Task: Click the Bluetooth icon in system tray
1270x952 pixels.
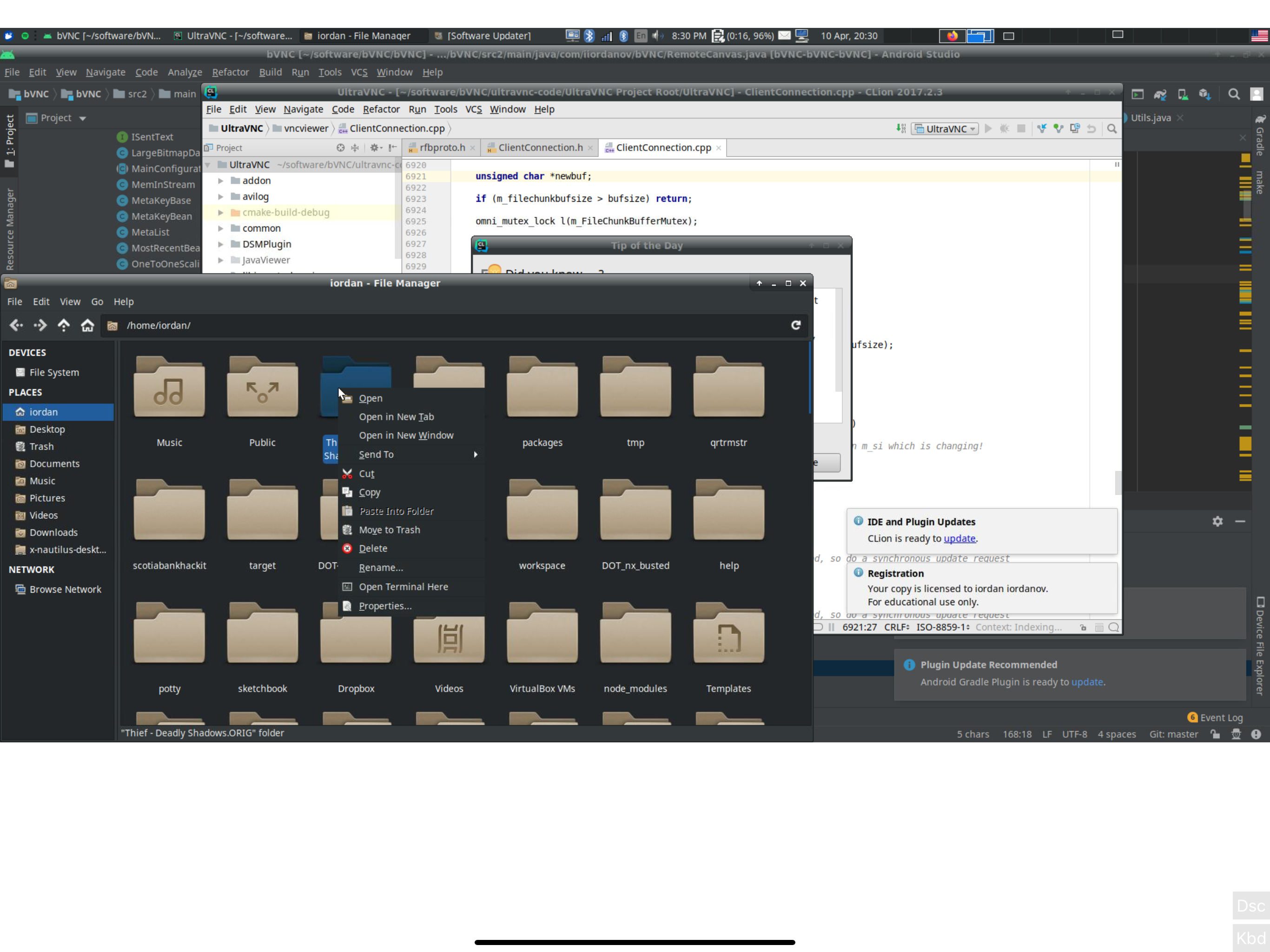Action: point(589,36)
